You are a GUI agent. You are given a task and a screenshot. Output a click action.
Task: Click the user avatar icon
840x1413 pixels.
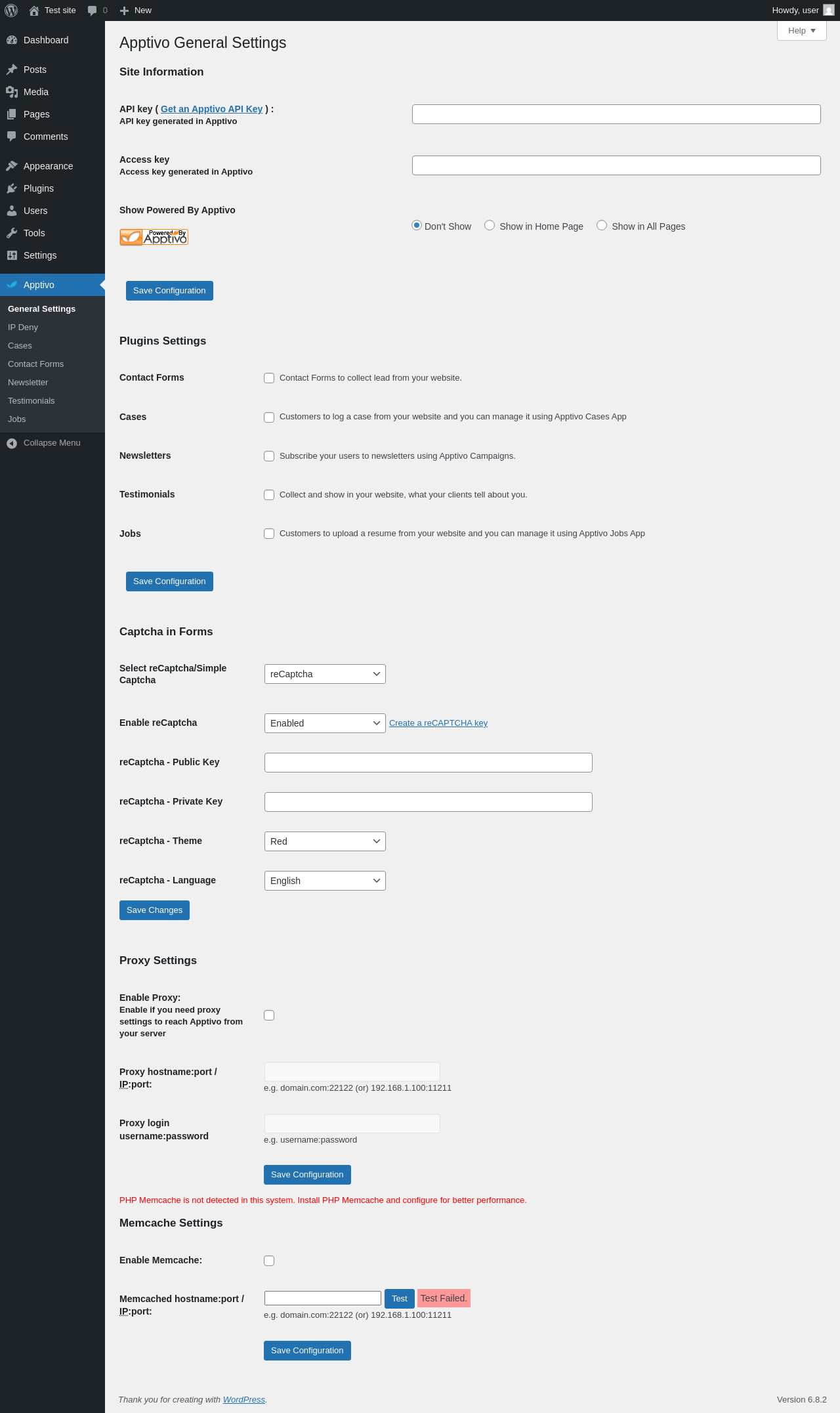829,11
